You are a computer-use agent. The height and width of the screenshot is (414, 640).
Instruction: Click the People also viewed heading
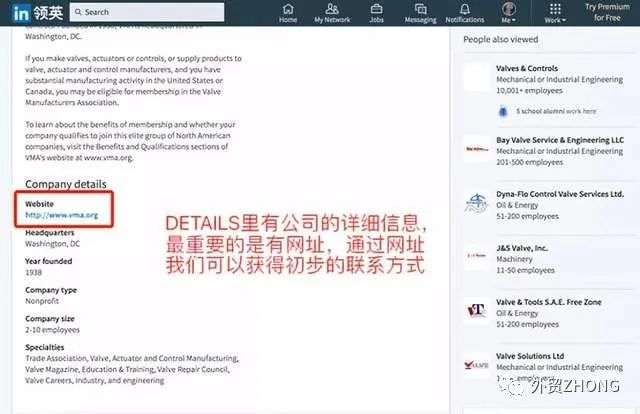(x=500, y=40)
